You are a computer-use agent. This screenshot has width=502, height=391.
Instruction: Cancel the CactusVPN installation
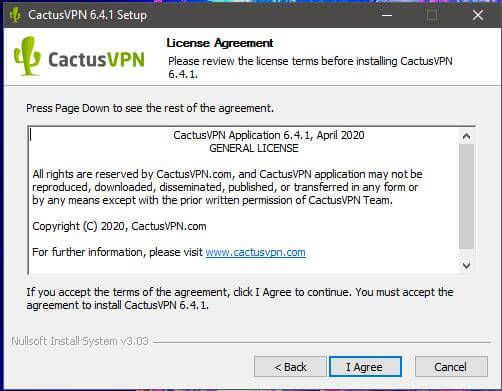(451, 367)
